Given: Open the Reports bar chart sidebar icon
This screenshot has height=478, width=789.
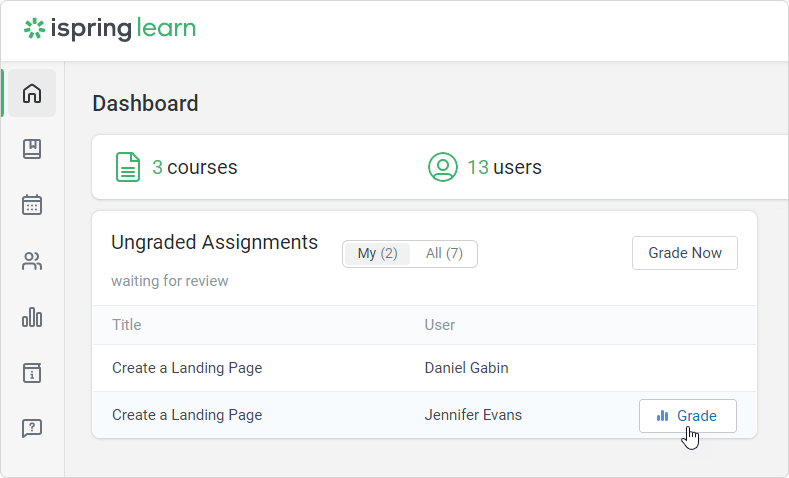Looking at the screenshot, I should pyautogui.click(x=32, y=318).
